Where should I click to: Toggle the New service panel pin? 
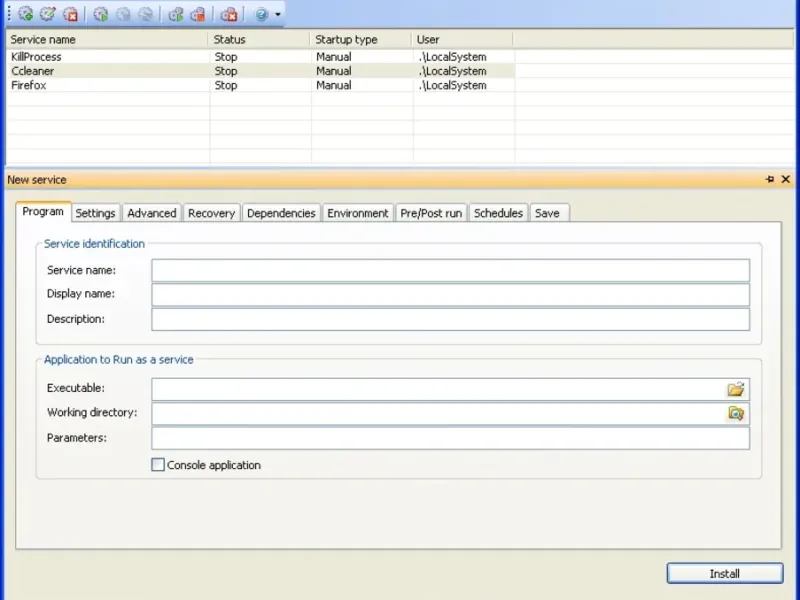click(769, 179)
